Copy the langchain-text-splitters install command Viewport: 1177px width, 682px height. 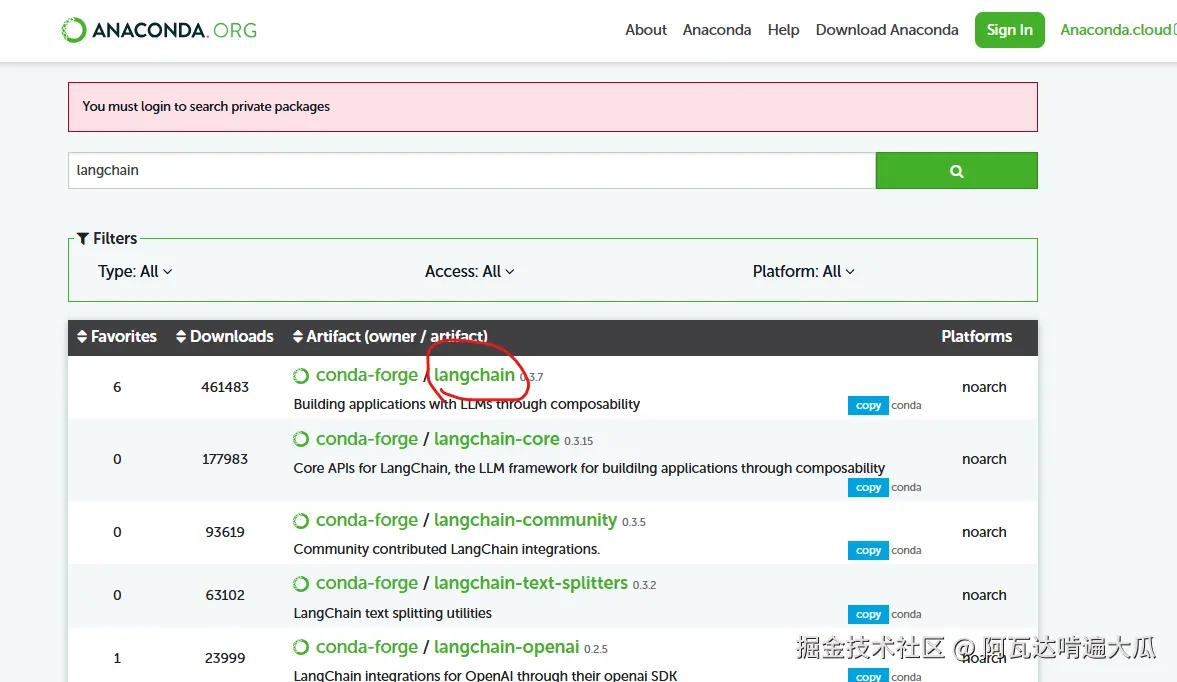pos(868,614)
